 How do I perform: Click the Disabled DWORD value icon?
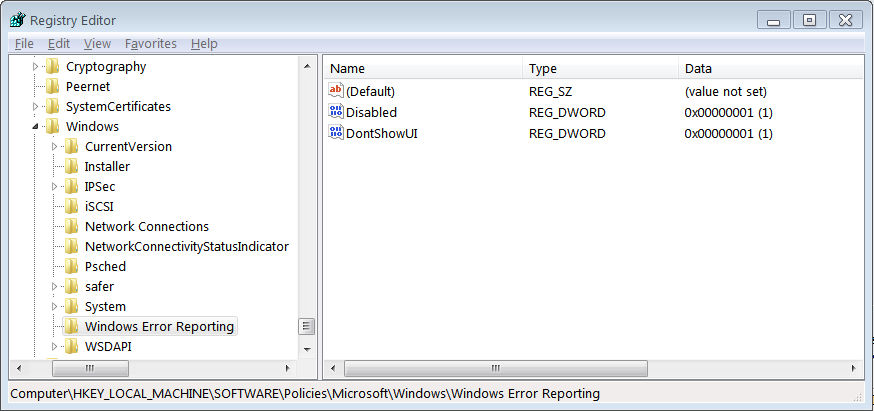click(336, 112)
